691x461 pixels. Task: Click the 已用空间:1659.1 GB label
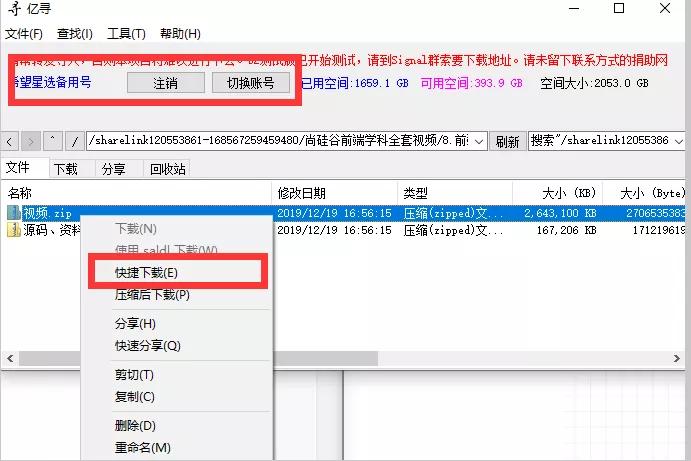pyautogui.click(x=355, y=83)
